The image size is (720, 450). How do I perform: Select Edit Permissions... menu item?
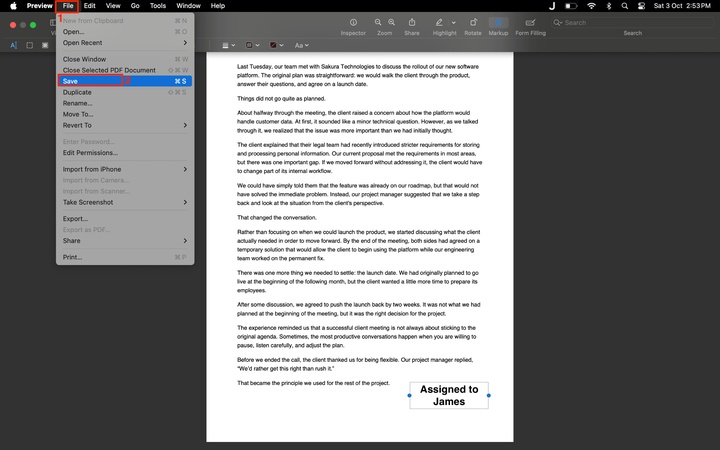click(124, 153)
